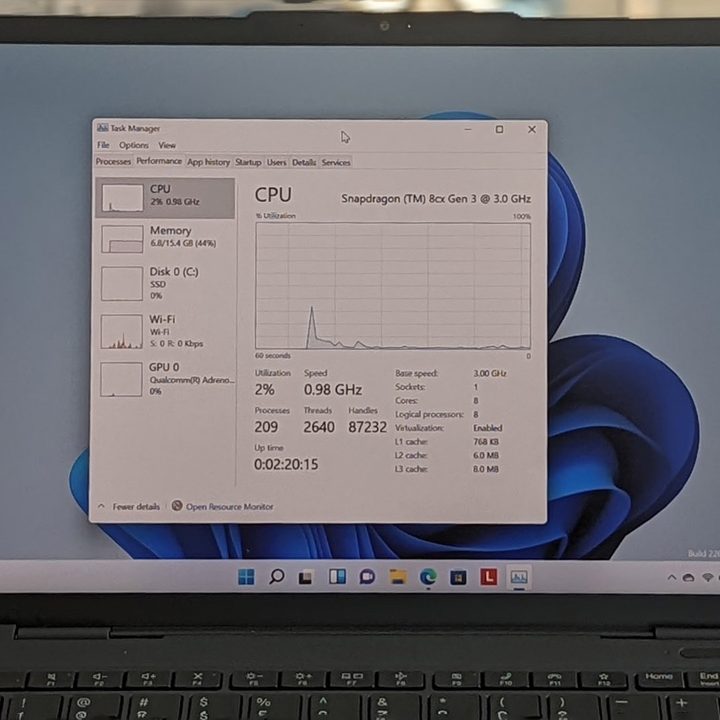This screenshot has height=720, width=720.
Task: Open the File menu in Task Manager
Action: tap(103, 145)
